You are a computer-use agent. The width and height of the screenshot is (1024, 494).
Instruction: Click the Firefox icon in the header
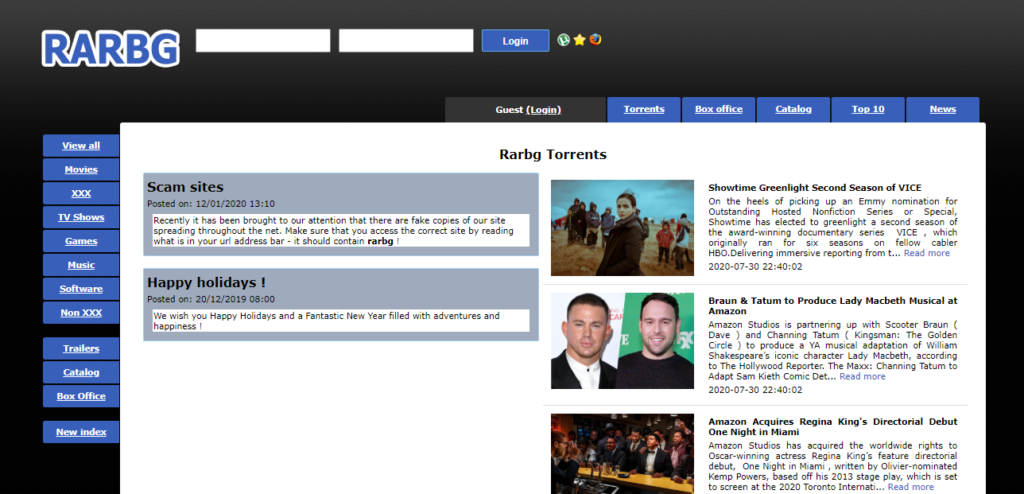tap(595, 39)
